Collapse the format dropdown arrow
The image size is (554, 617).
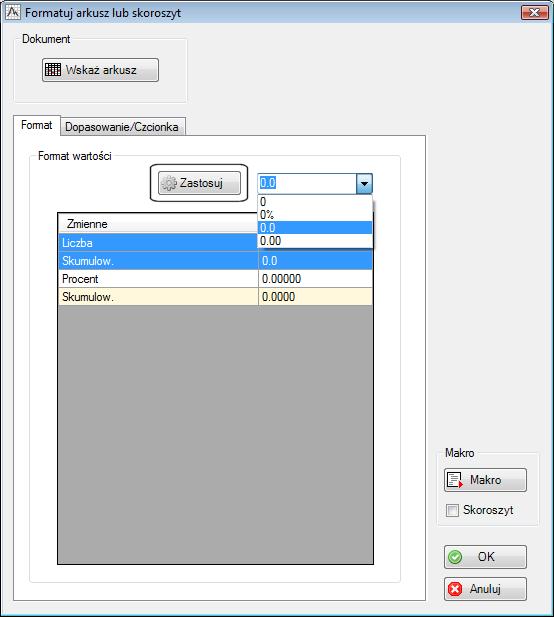pos(364,184)
